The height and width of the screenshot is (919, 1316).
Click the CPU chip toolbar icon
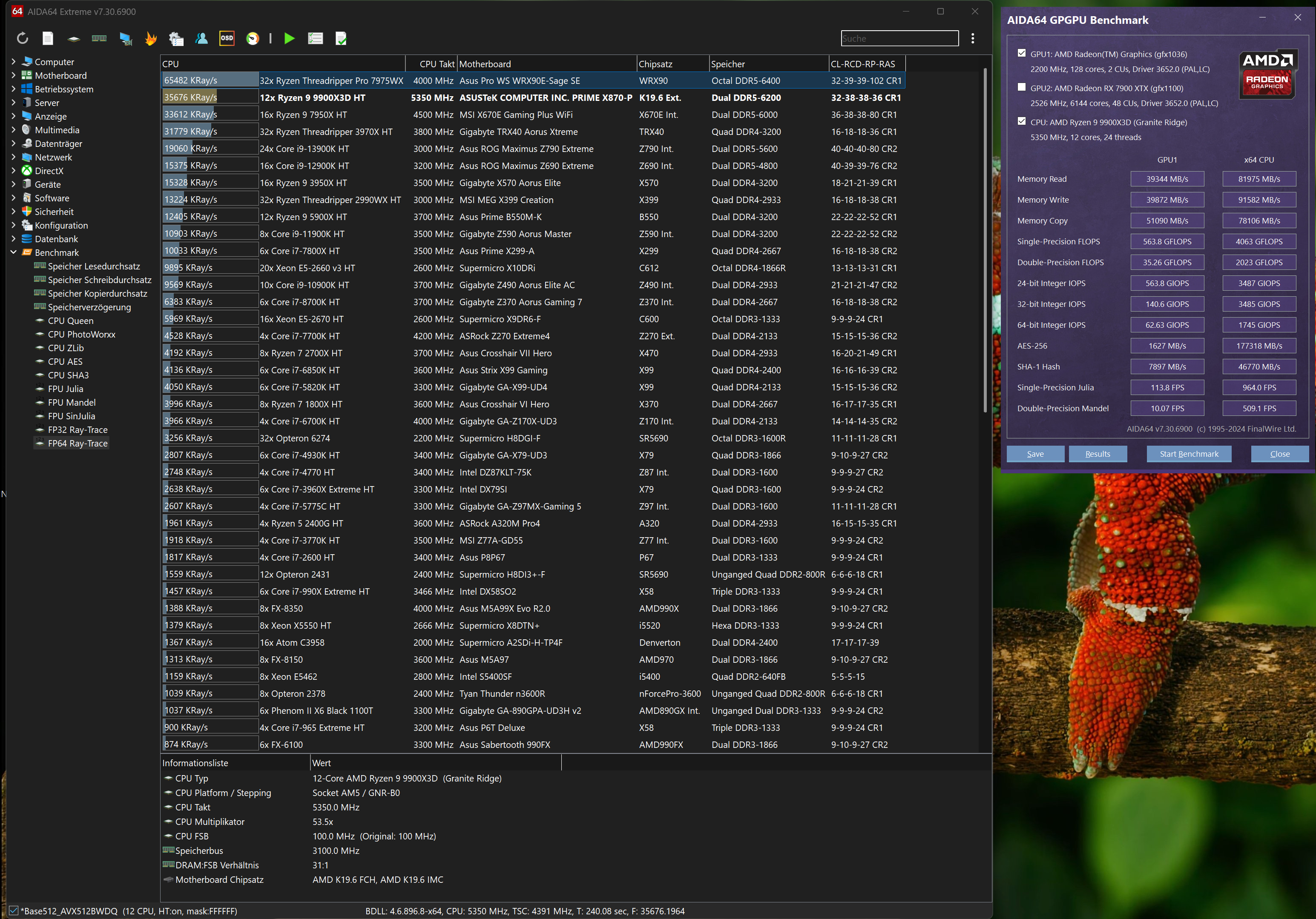[x=74, y=39]
